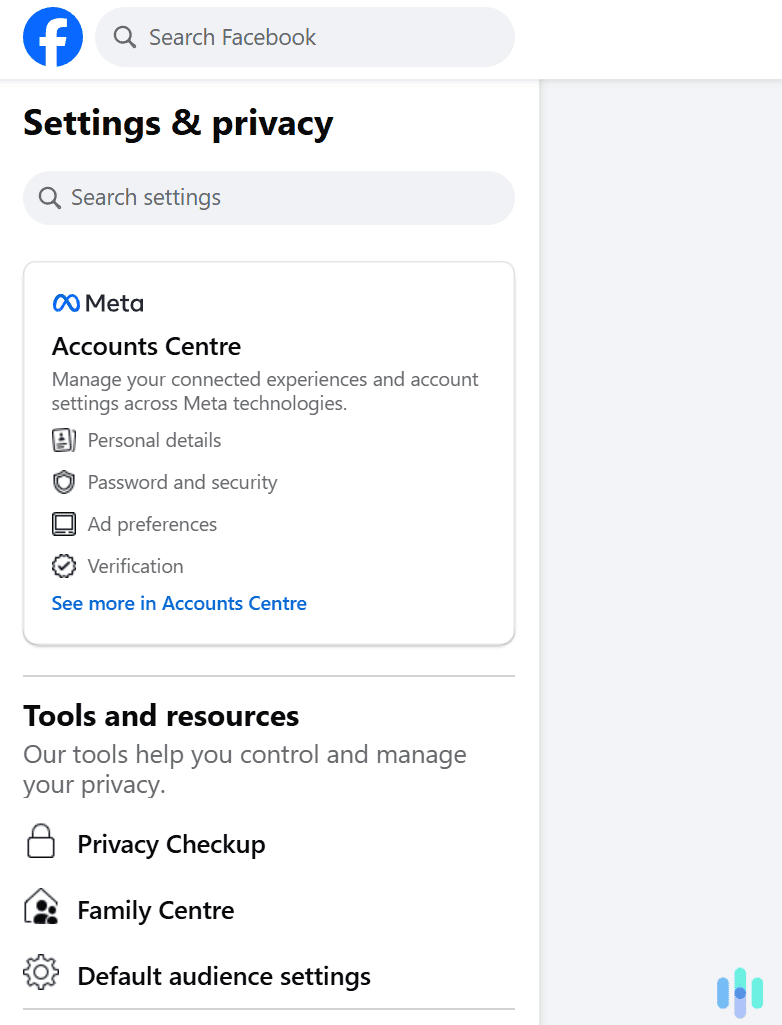The image size is (782, 1025).
Task: Open the floating widget at bottom right
Action: coord(739,991)
